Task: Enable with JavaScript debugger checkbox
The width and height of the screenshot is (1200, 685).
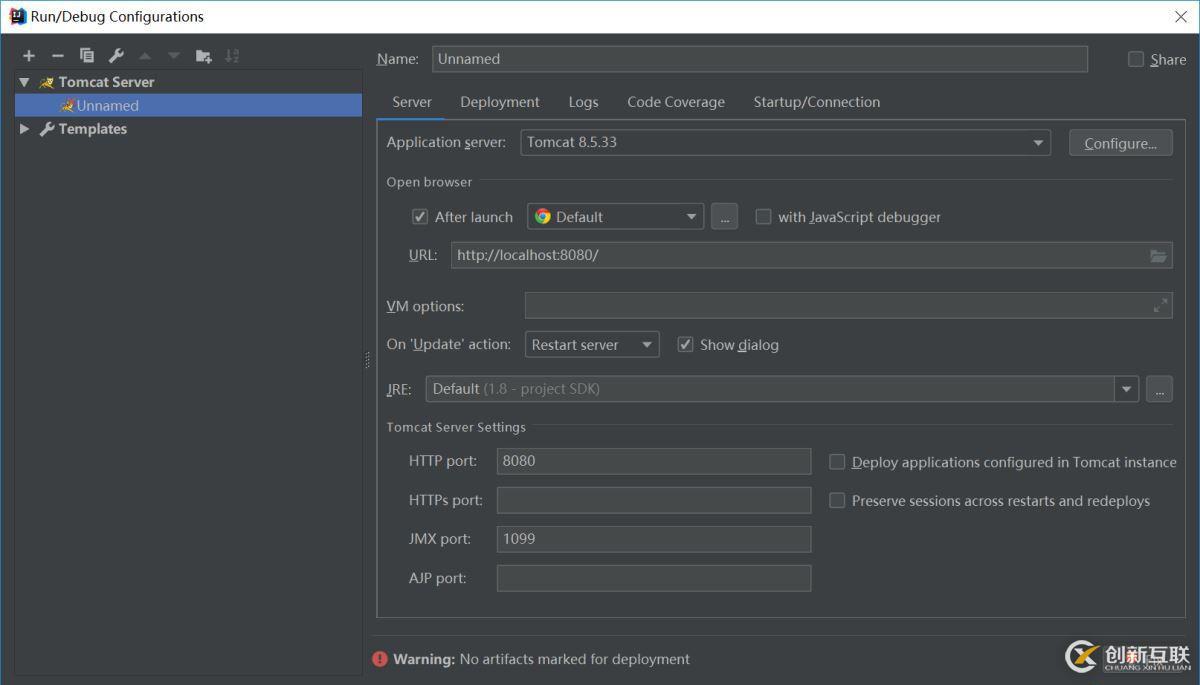Action: (x=763, y=217)
